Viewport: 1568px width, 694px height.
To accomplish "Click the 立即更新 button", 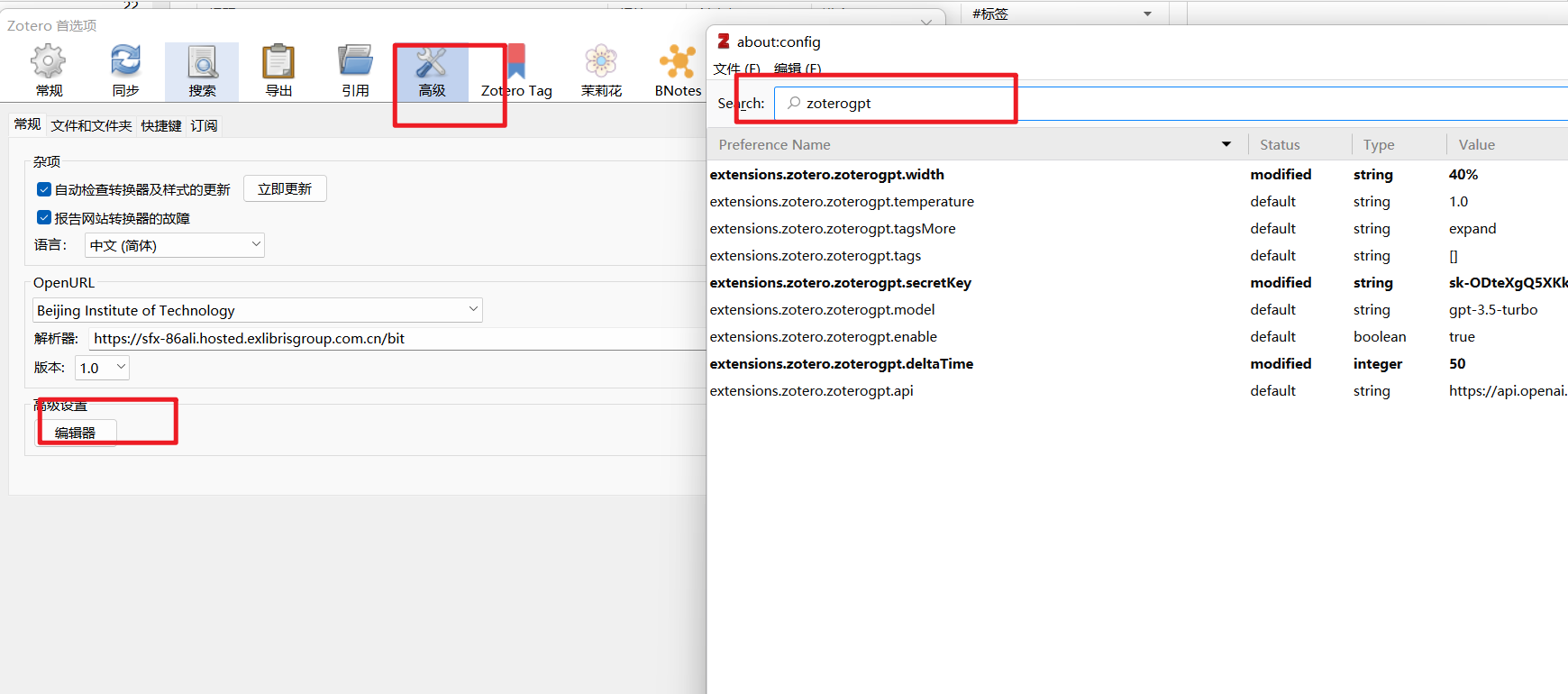I will [x=285, y=188].
